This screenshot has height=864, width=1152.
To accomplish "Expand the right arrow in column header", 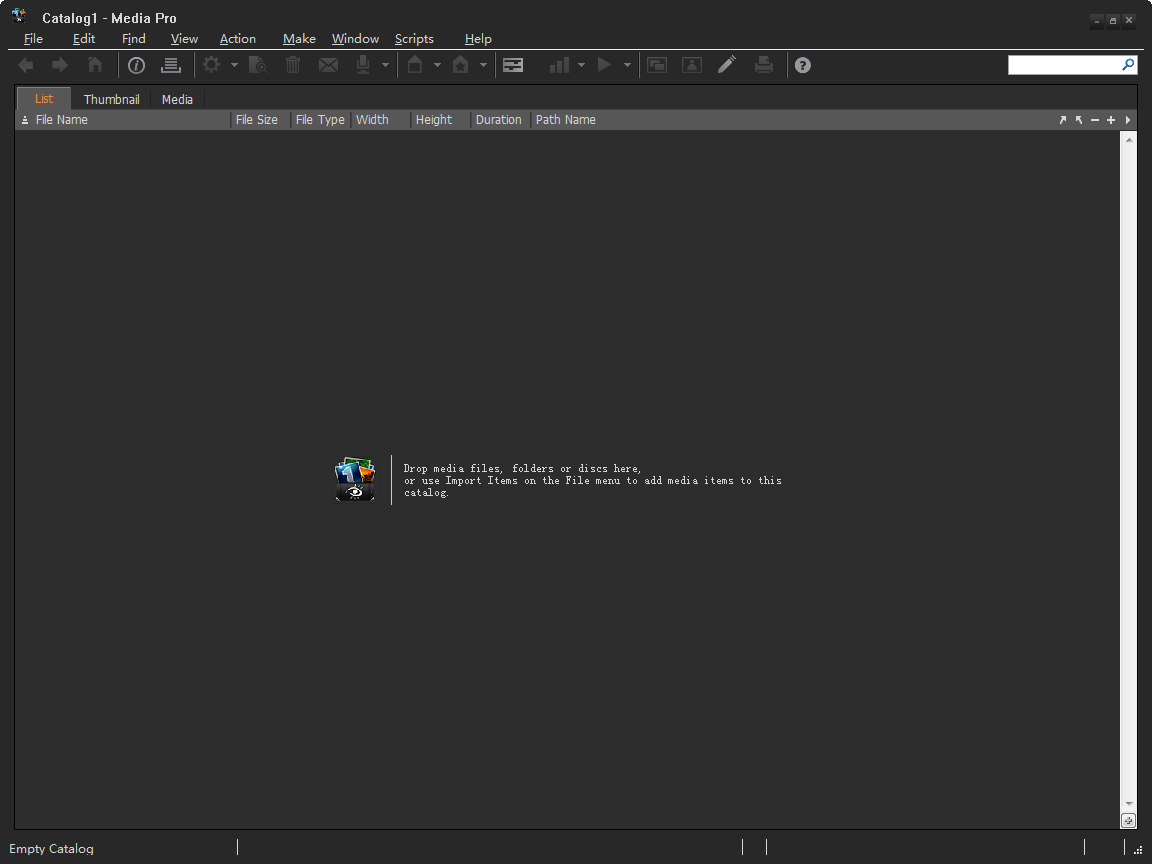I will point(1128,120).
